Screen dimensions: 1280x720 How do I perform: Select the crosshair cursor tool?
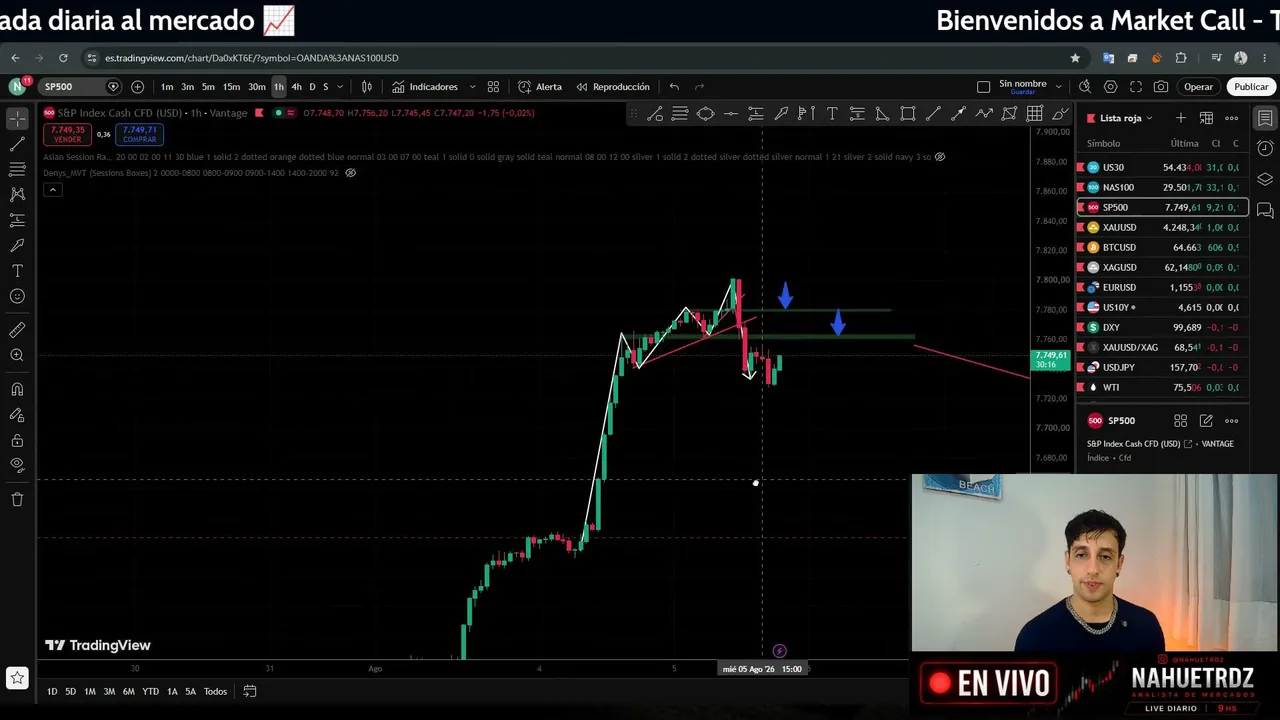[17, 119]
